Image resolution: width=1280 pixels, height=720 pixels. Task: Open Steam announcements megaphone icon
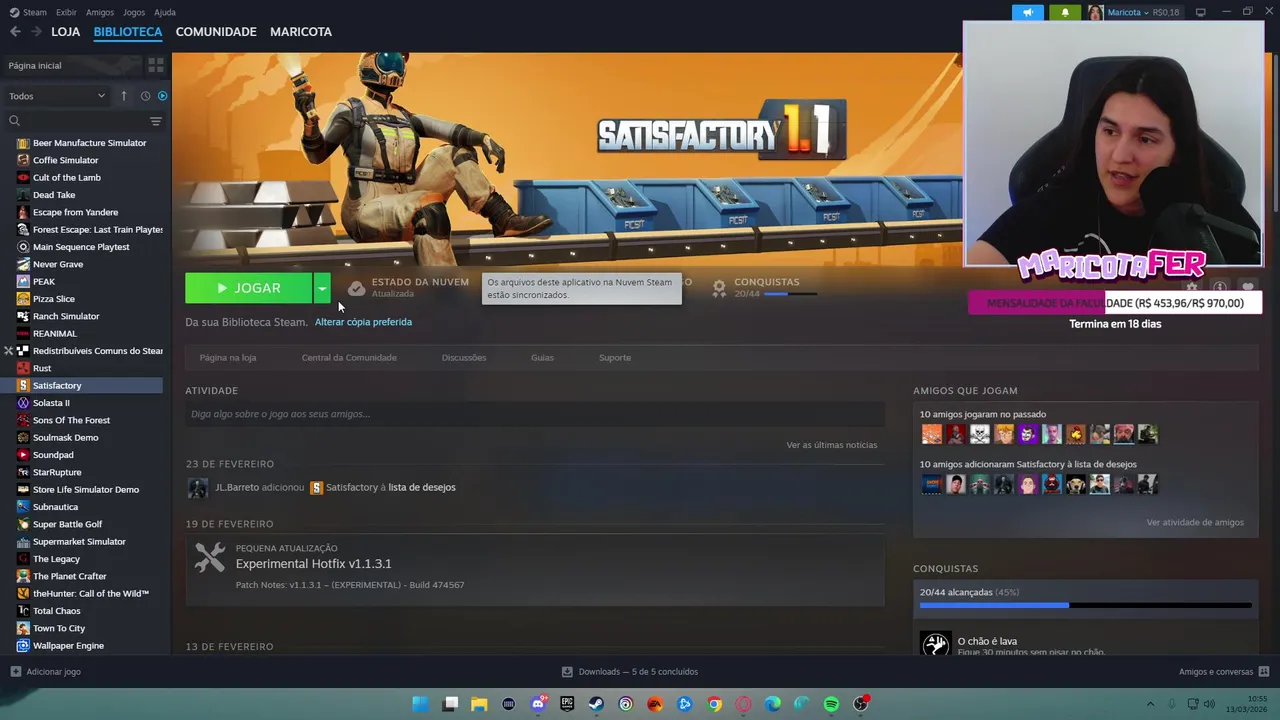[1028, 12]
